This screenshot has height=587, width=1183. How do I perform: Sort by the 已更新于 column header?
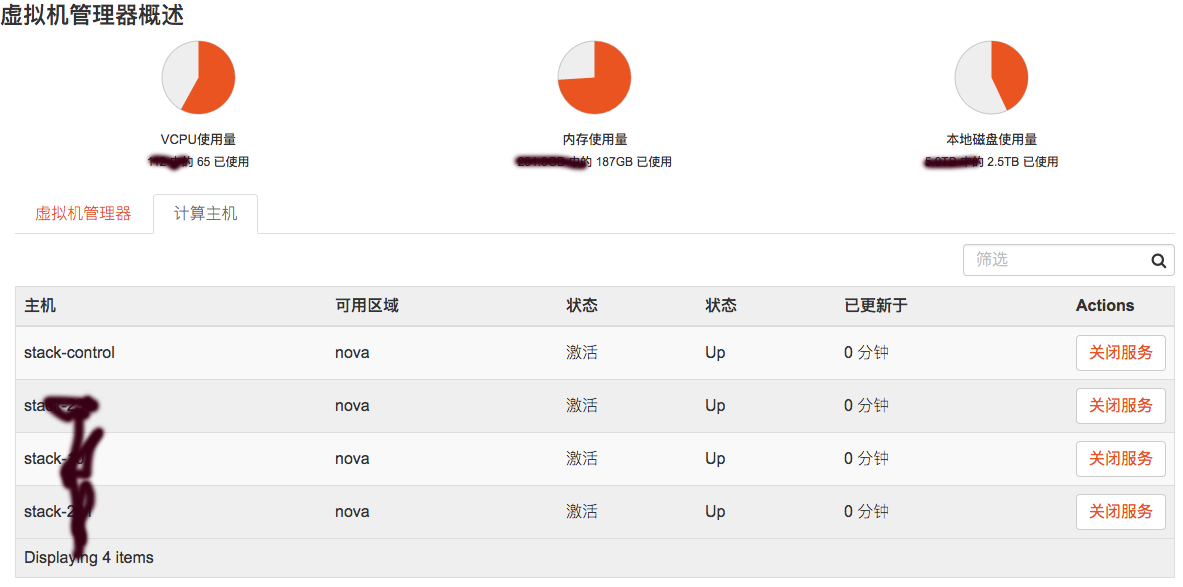point(875,306)
